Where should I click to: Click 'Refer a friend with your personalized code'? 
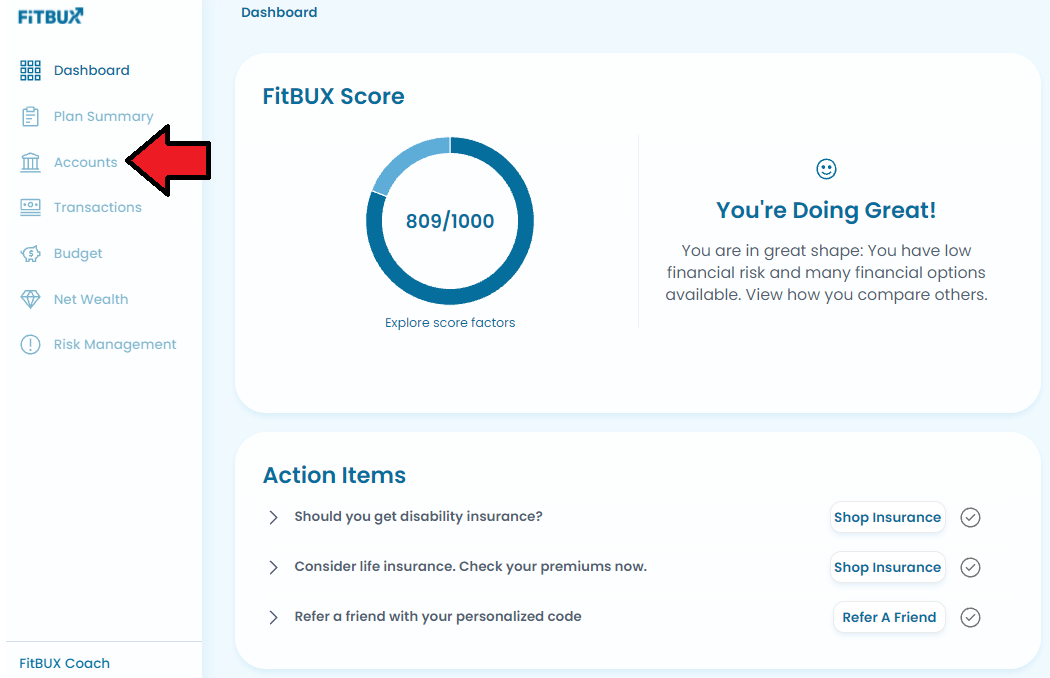(438, 616)
